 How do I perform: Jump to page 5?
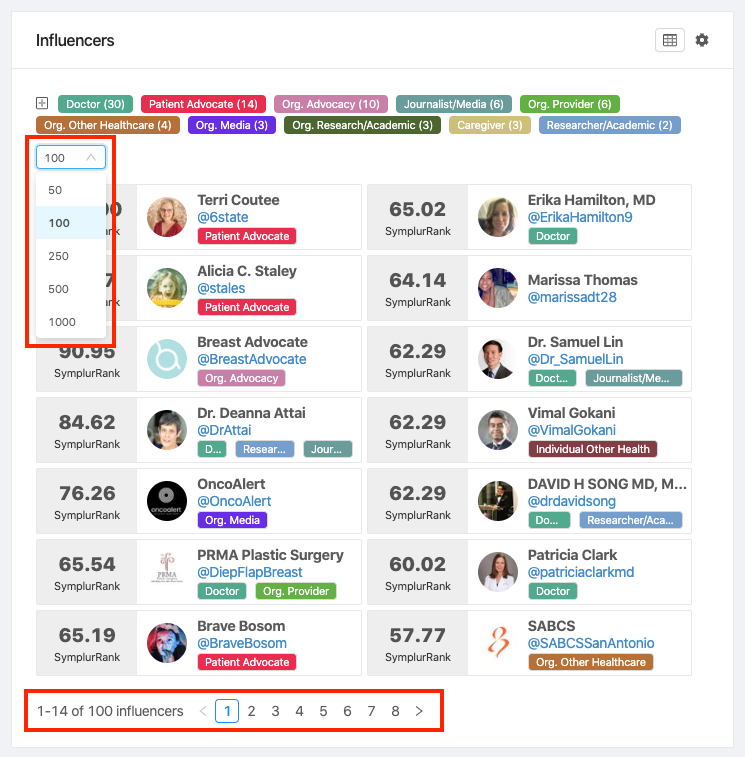(x=323, y=711)
